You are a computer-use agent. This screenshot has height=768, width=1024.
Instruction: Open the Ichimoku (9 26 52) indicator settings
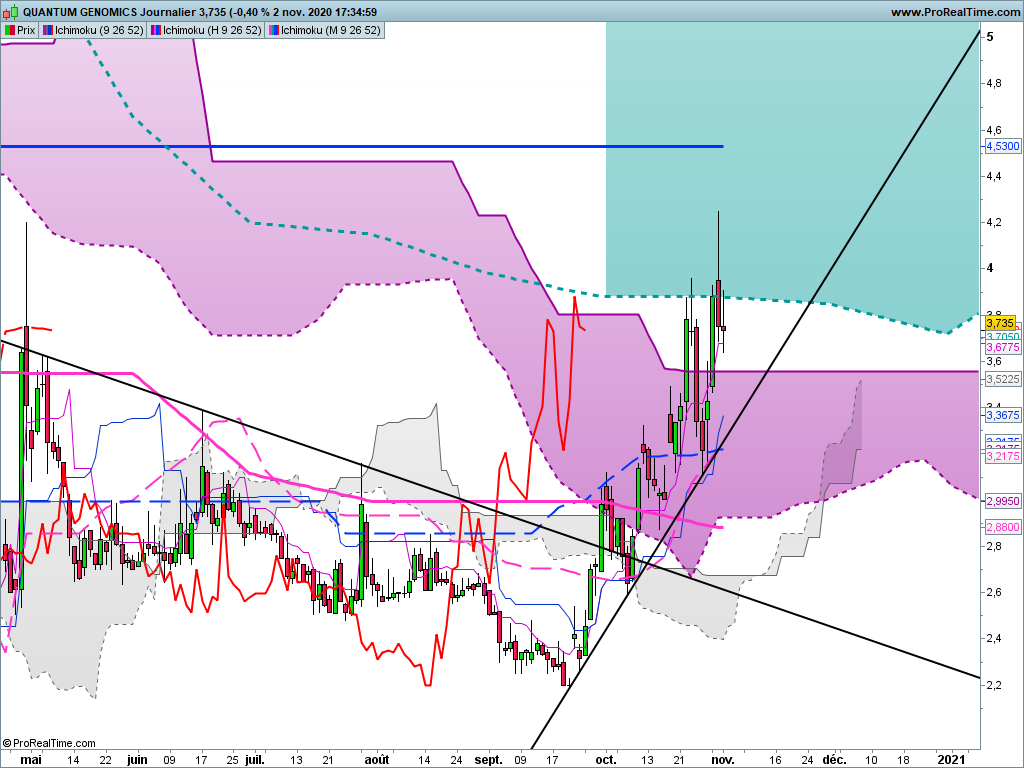pos(93,30)
